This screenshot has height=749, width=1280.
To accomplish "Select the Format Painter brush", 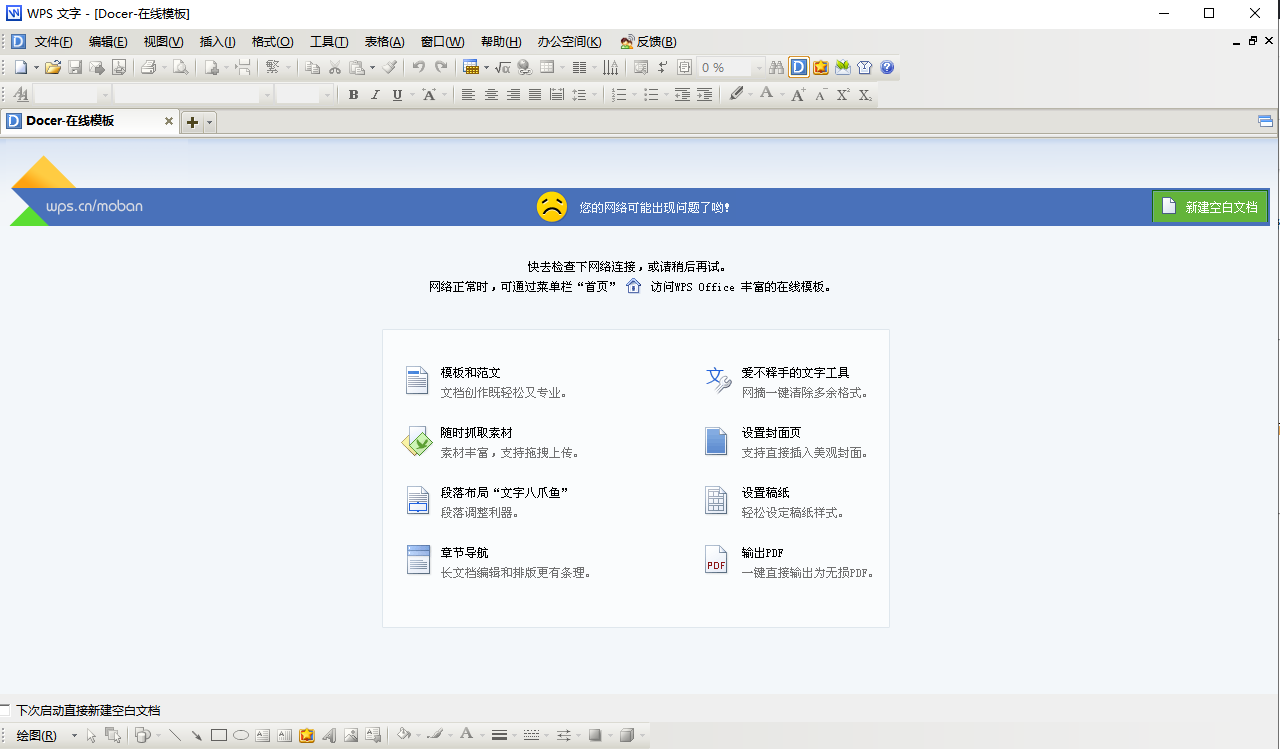I will (390, 67).
